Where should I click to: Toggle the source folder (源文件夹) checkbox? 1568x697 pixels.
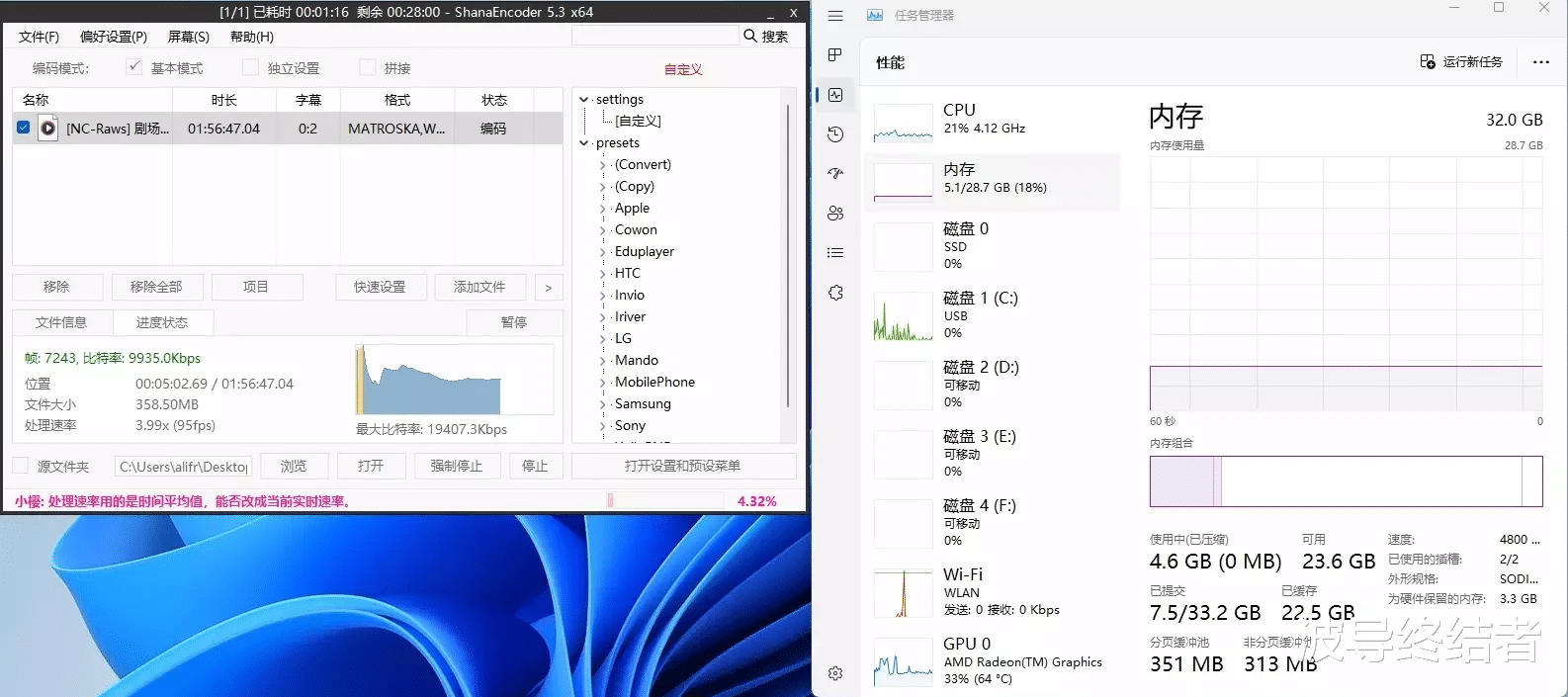20,466
